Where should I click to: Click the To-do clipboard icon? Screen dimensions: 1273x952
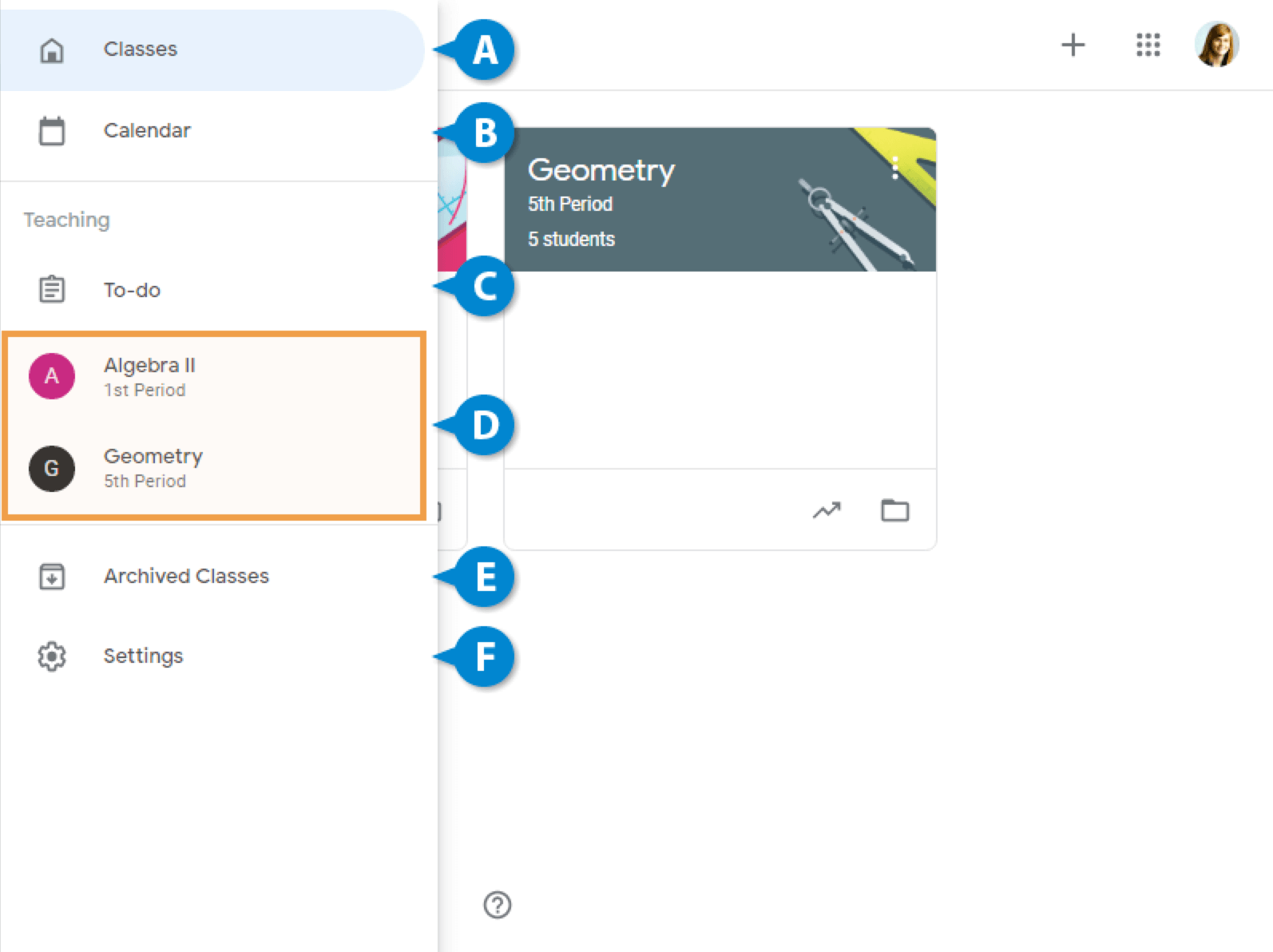pos(52,289)
